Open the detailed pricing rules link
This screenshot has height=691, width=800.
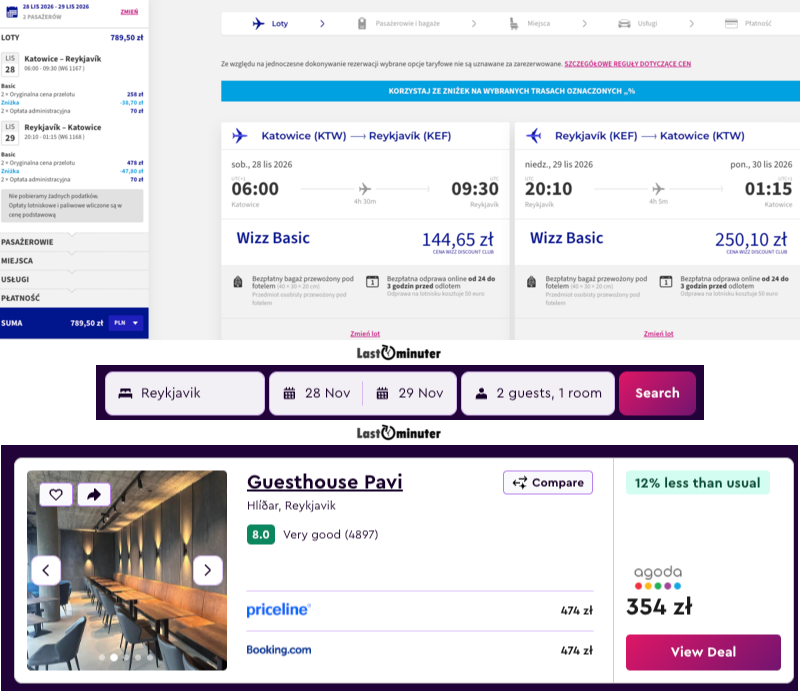coord(628,64)
